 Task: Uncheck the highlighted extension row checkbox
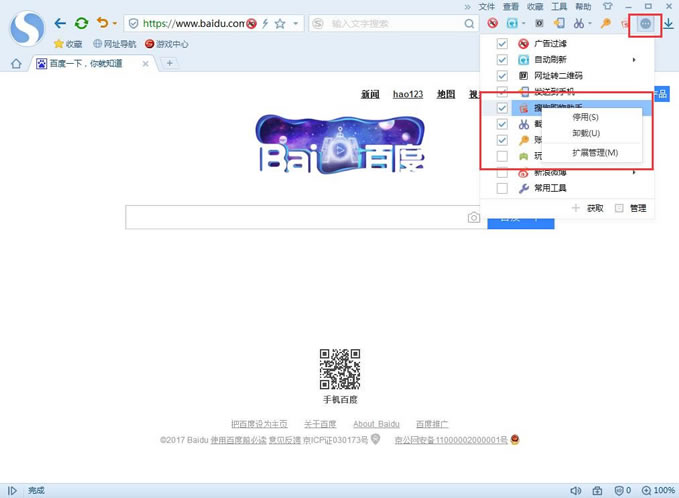coord(502,108)
